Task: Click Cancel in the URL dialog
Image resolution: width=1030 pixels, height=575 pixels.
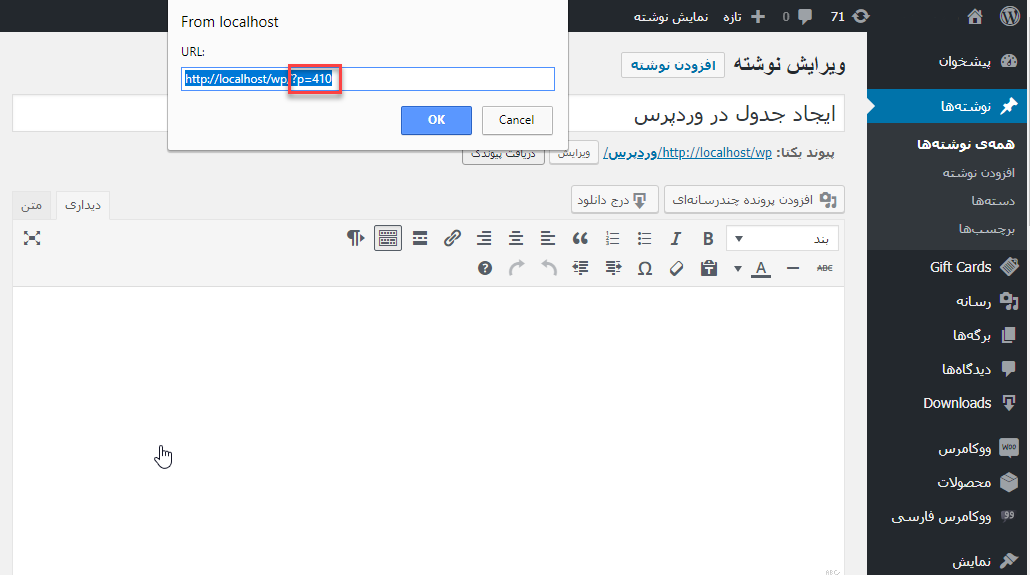Action: click(x=517, y=120)
